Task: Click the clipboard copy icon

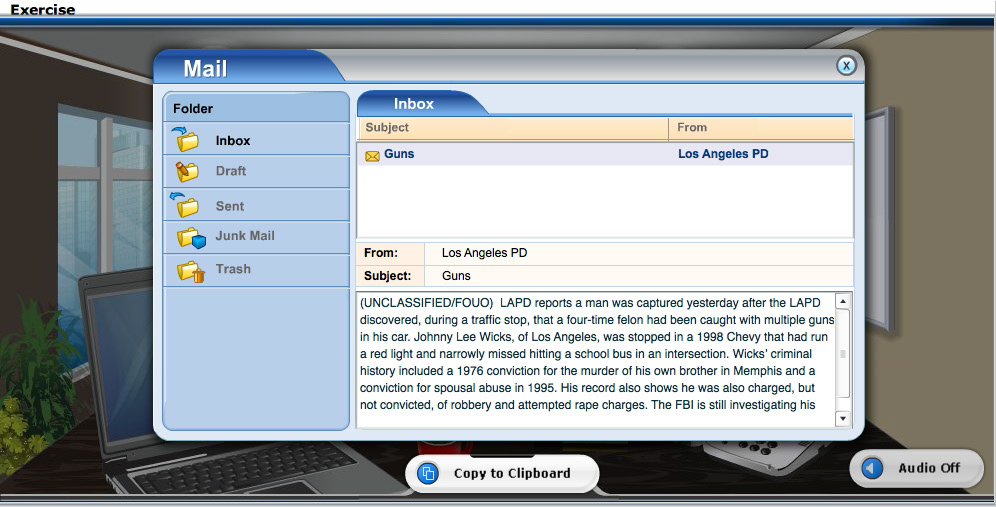Action: pyautogui.click(x=428, y=473)
